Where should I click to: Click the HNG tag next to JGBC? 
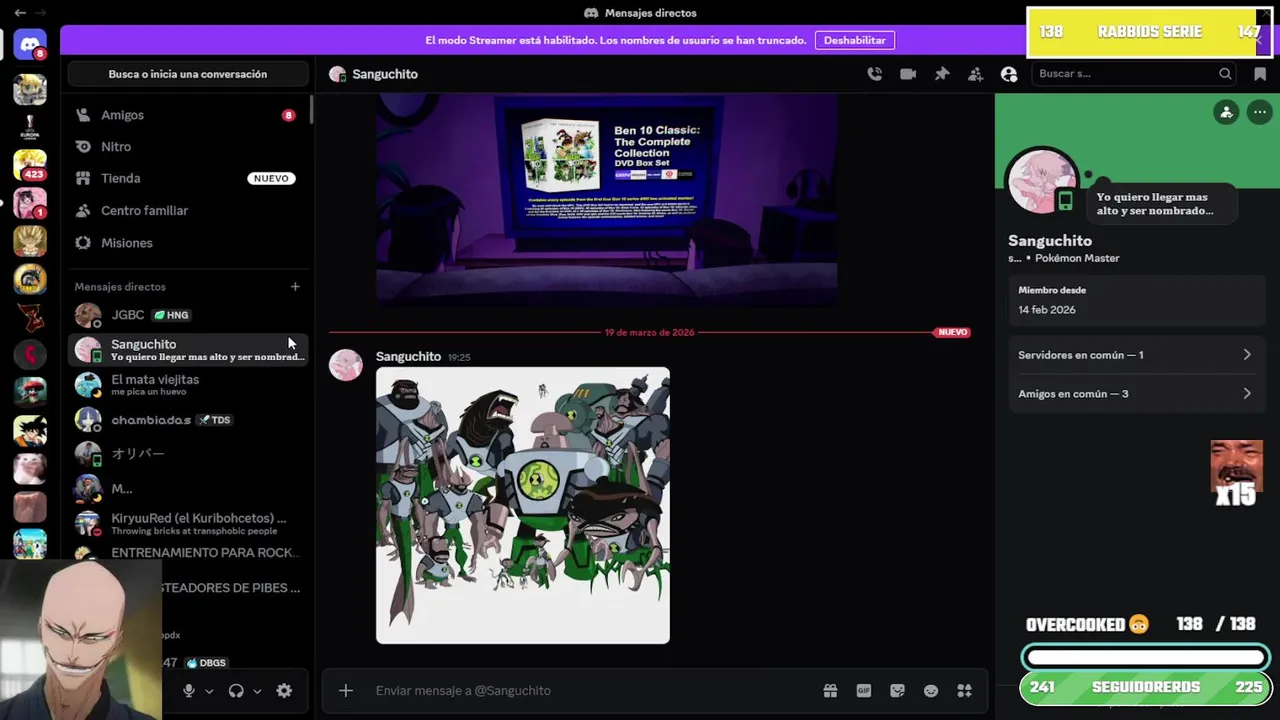tap(171, 315)
